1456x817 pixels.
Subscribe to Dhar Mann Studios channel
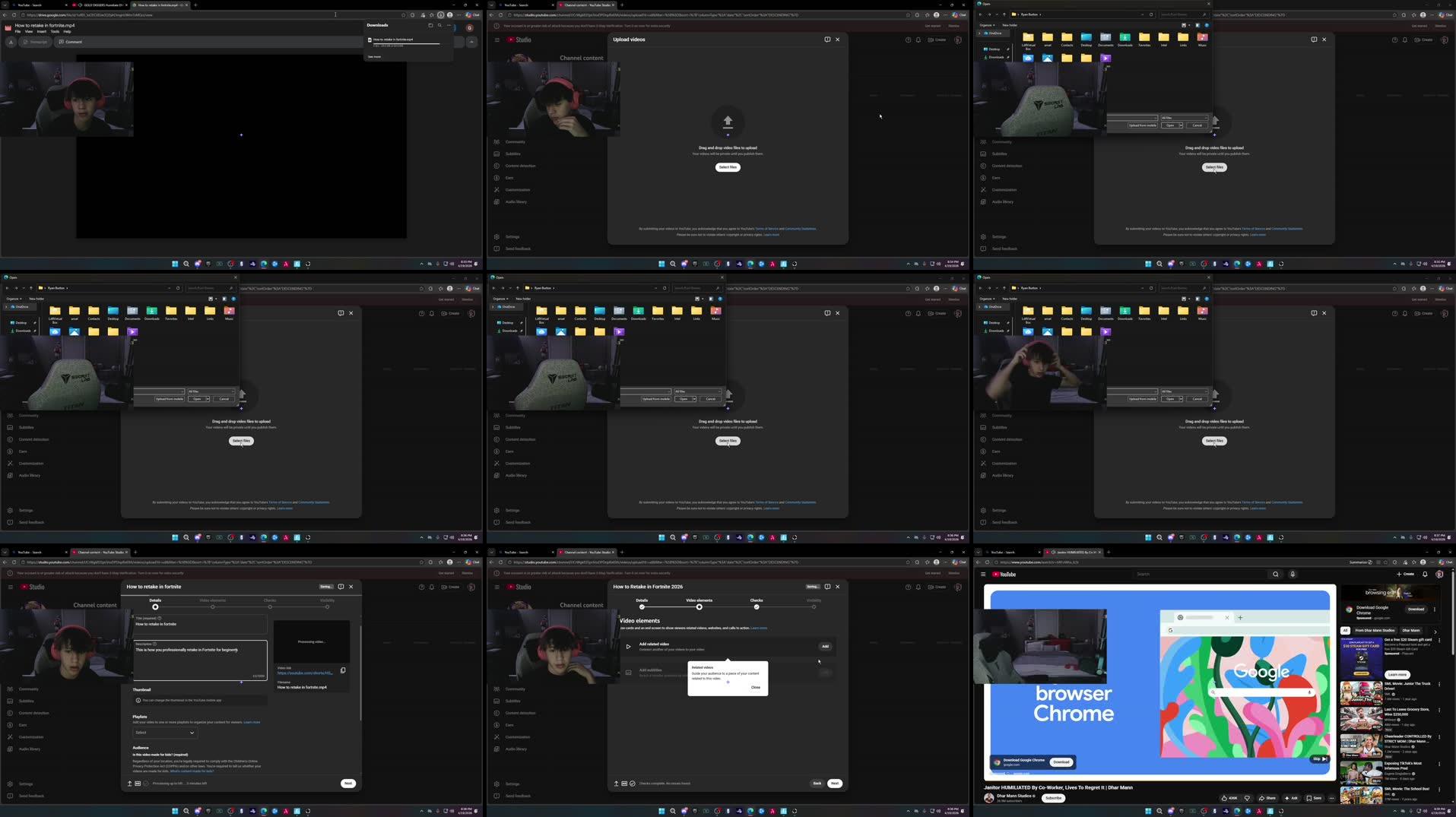1054,798
